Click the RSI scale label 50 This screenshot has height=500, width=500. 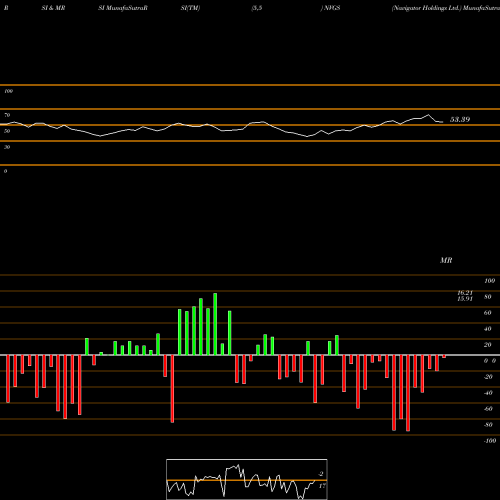tap(7, 131)
